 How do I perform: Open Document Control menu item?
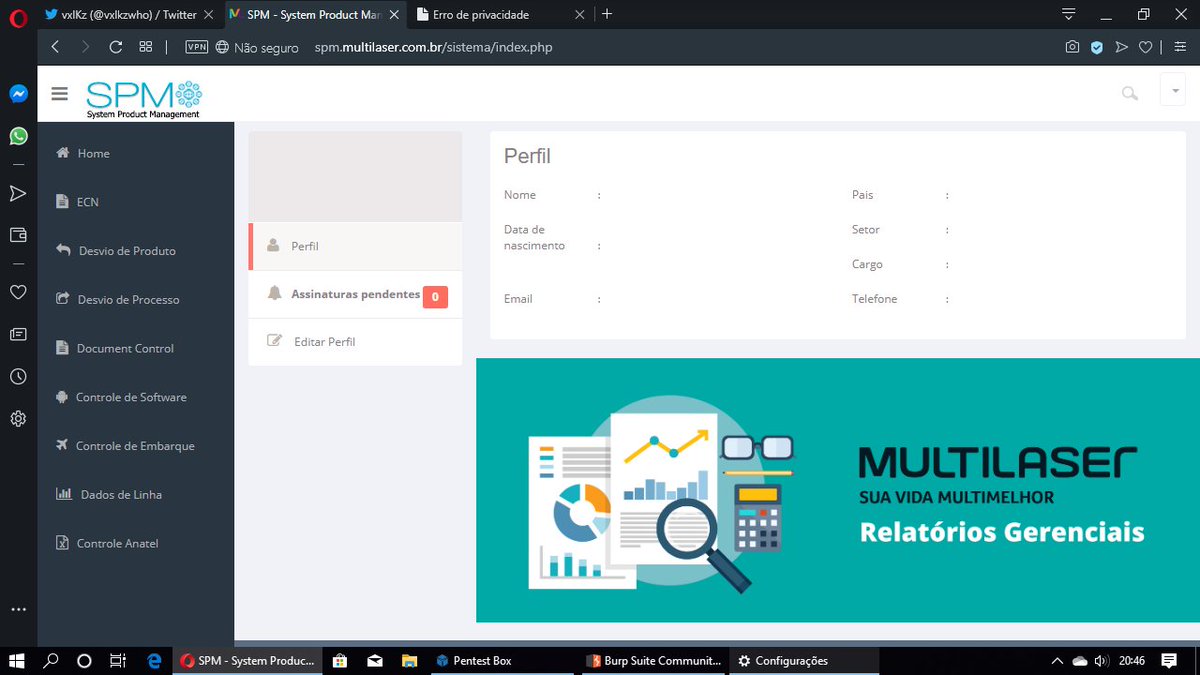click(136, 349)
